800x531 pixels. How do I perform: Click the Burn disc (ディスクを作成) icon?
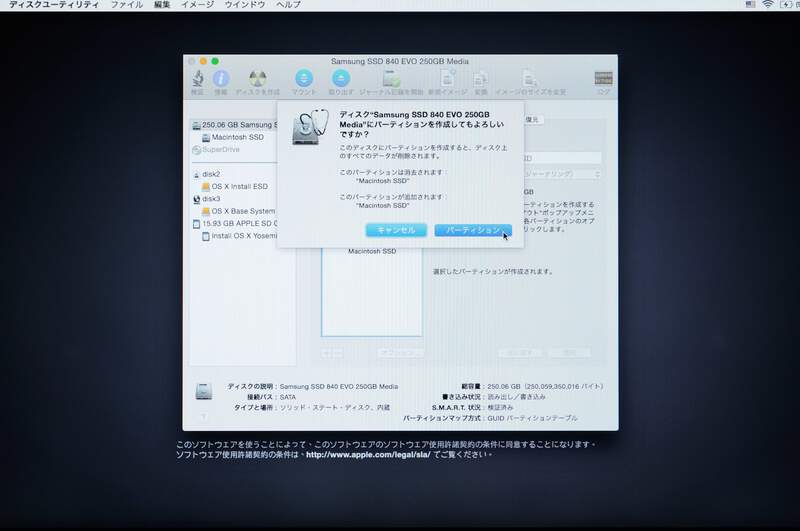[x=257, y=79]
